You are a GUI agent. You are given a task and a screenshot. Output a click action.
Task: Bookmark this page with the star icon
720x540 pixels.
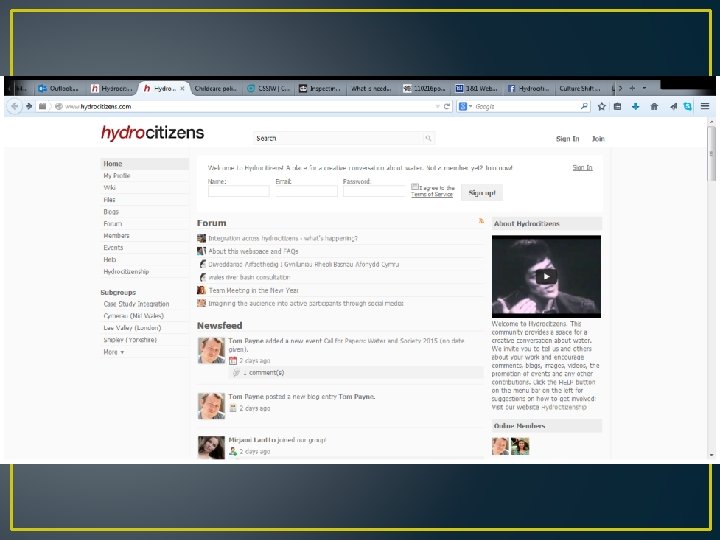click(x=602, y=106)
